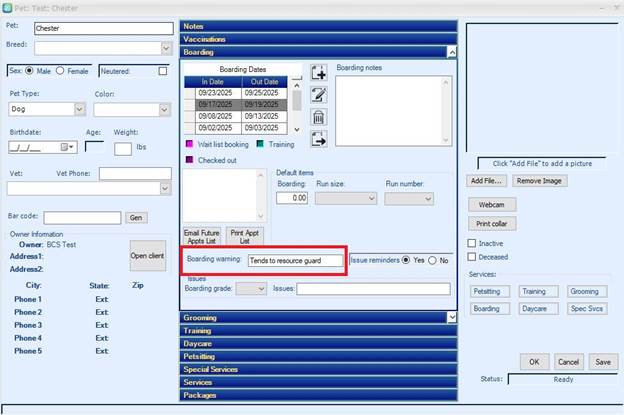The image size is (624, 415).
Task: Open the Special Services section header
Action: point(318,369)
